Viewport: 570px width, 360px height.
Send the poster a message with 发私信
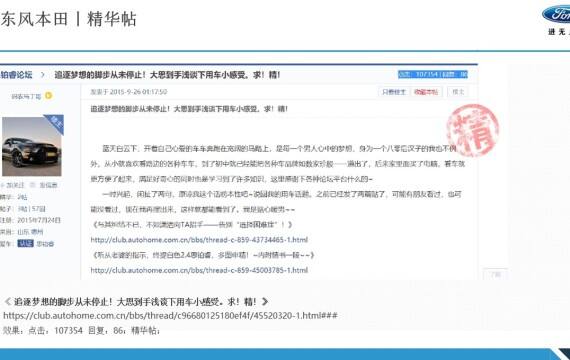point(44,185)
